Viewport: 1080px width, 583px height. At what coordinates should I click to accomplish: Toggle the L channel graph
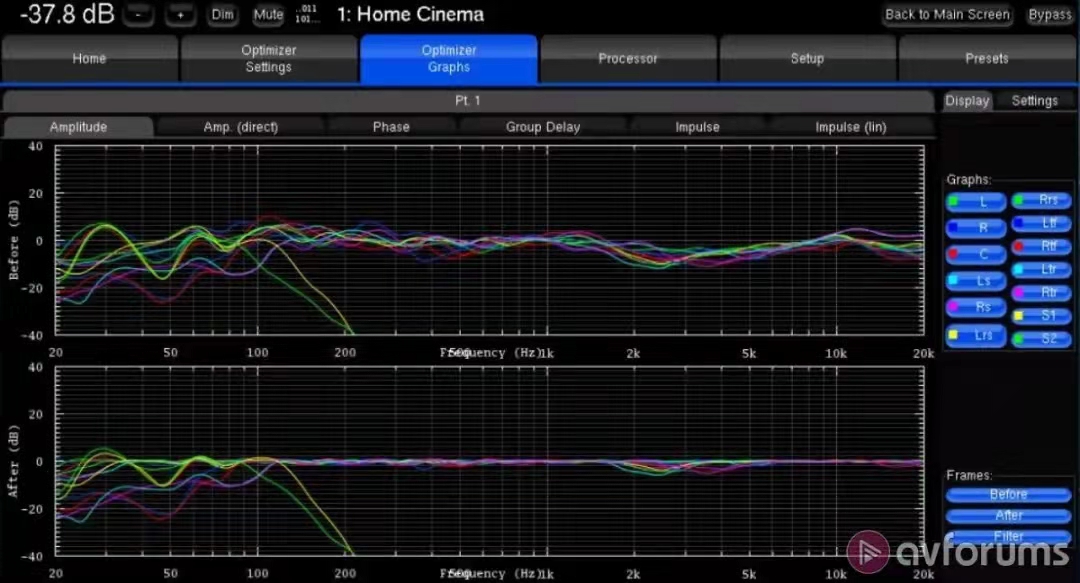point(976,202)
